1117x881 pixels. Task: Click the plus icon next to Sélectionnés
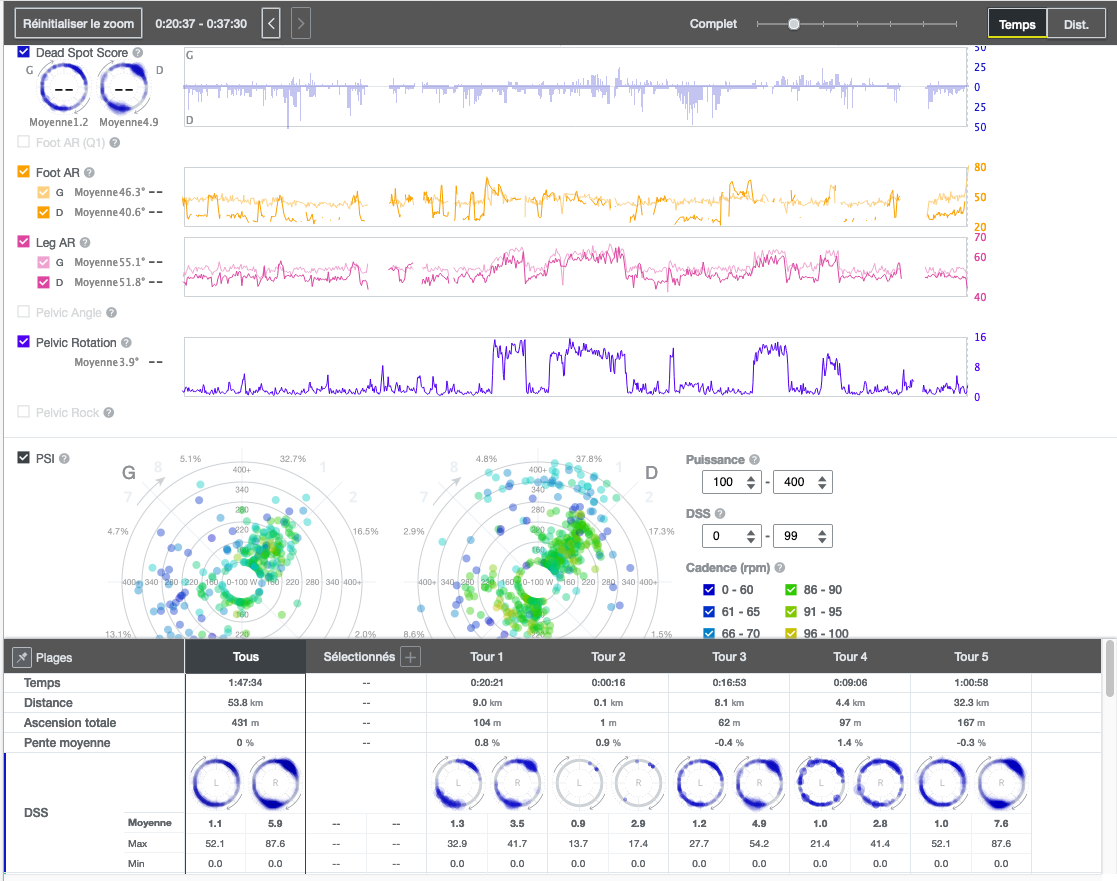coord(410,657)
